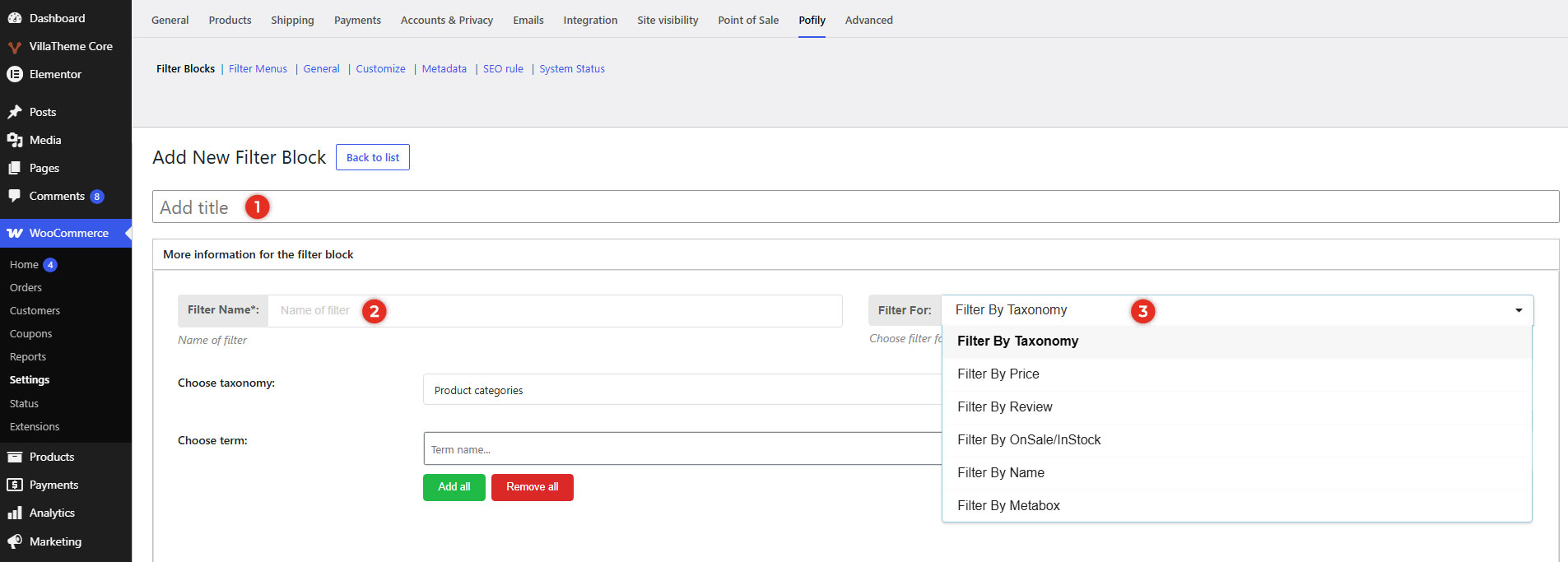Select Filter By Metabox option
This screenshot has width=1568, height=562.
click(x=1236, y=506)
